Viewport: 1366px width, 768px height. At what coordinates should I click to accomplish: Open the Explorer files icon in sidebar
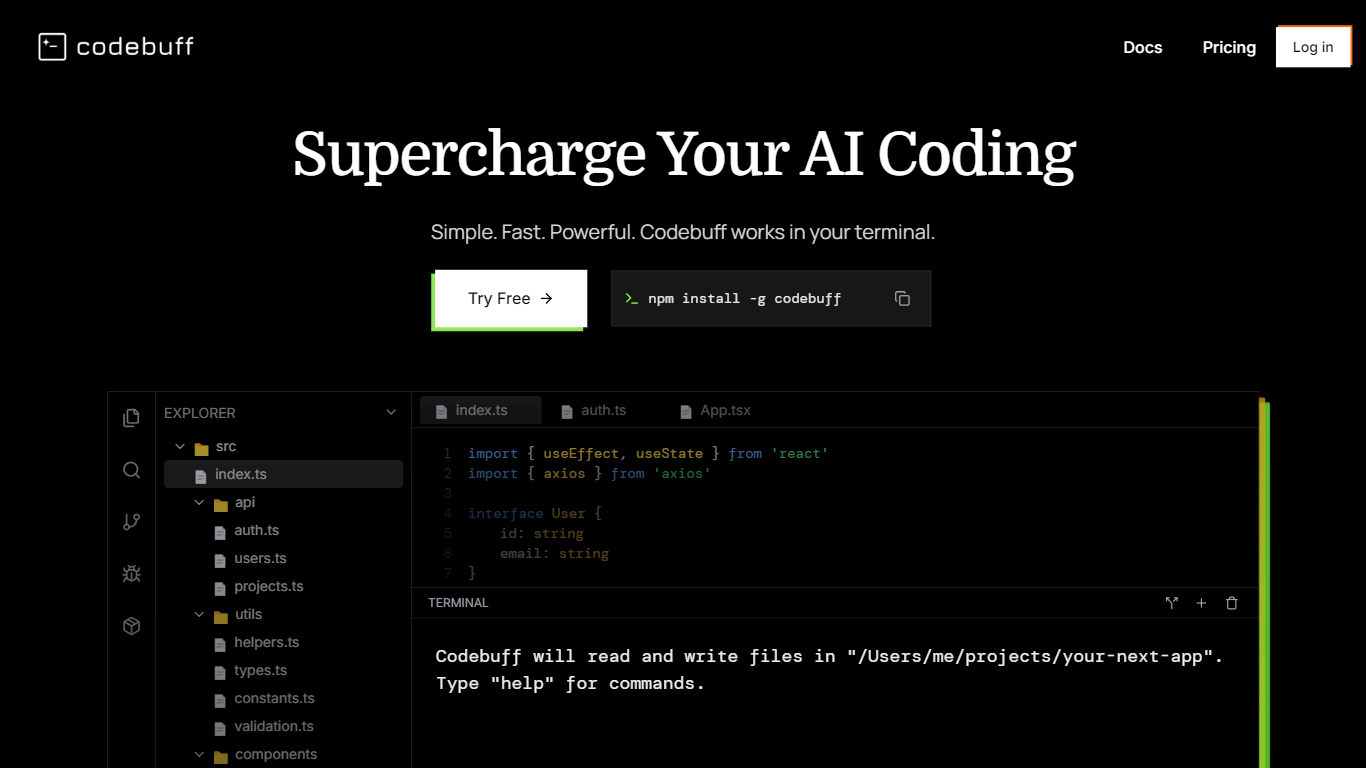(131, 418)
